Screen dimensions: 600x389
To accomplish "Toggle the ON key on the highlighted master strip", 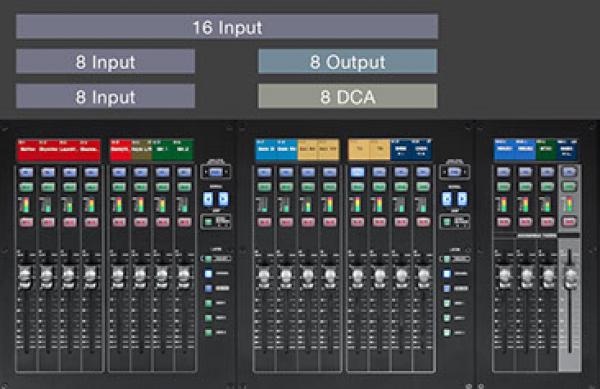I will click(569, 221).
